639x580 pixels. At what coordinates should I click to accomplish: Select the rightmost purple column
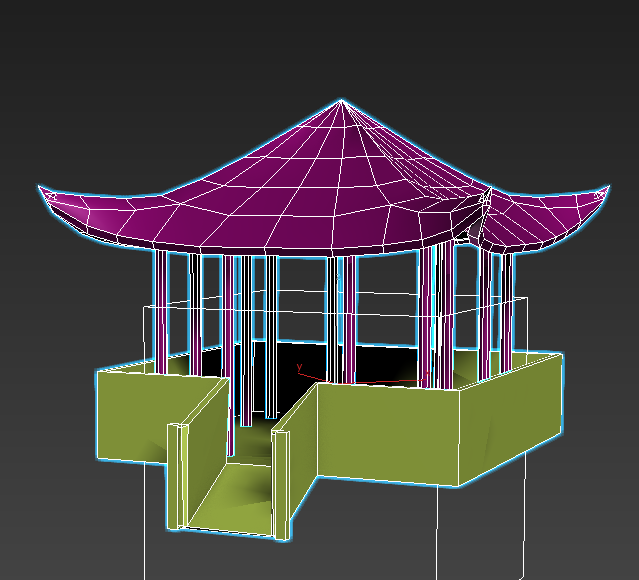[506, 313]
